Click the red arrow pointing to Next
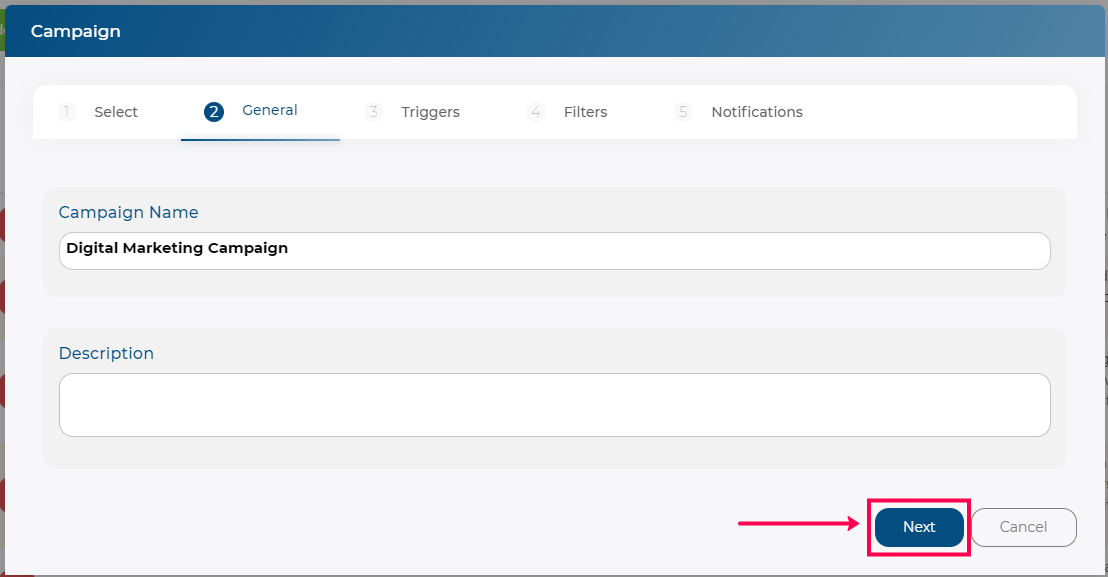Viewport: 1108px width, 577px height. 798,523
